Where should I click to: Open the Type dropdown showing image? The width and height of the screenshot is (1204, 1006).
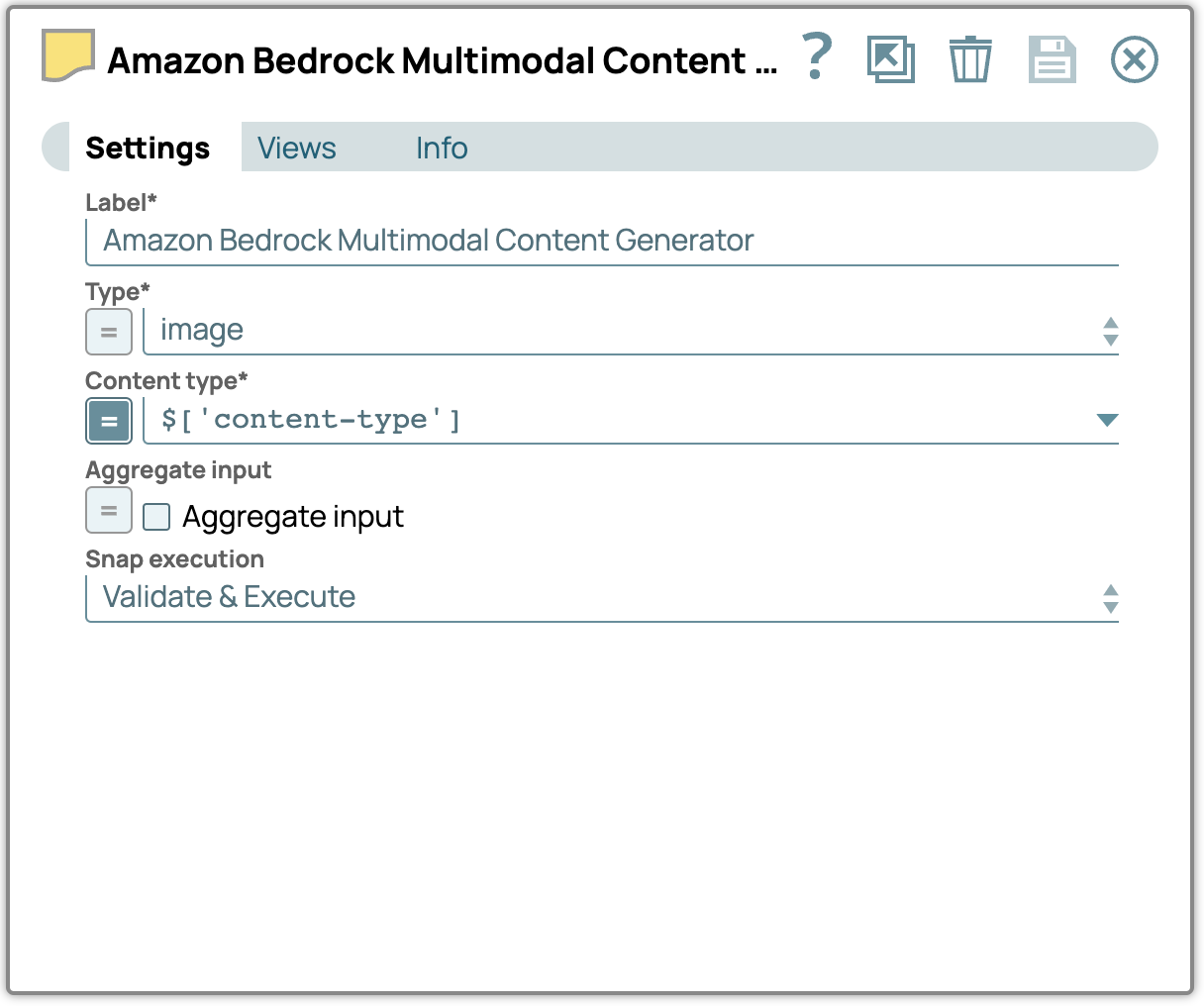(630, 331)
